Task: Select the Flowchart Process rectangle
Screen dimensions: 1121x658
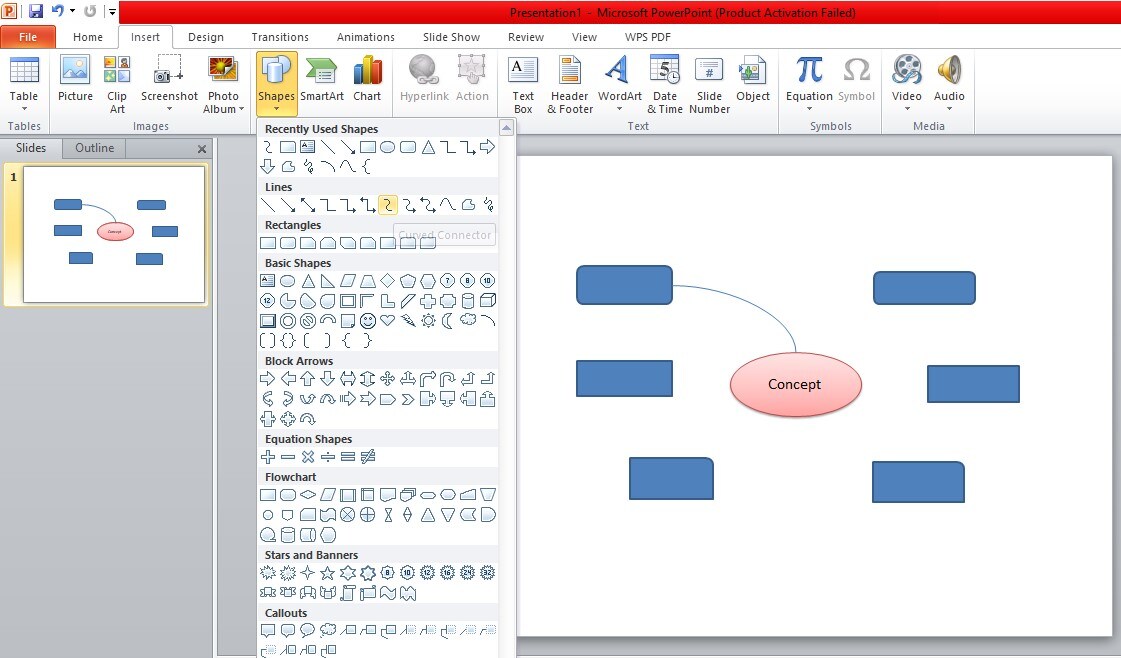Action: [x=268, y=495]
